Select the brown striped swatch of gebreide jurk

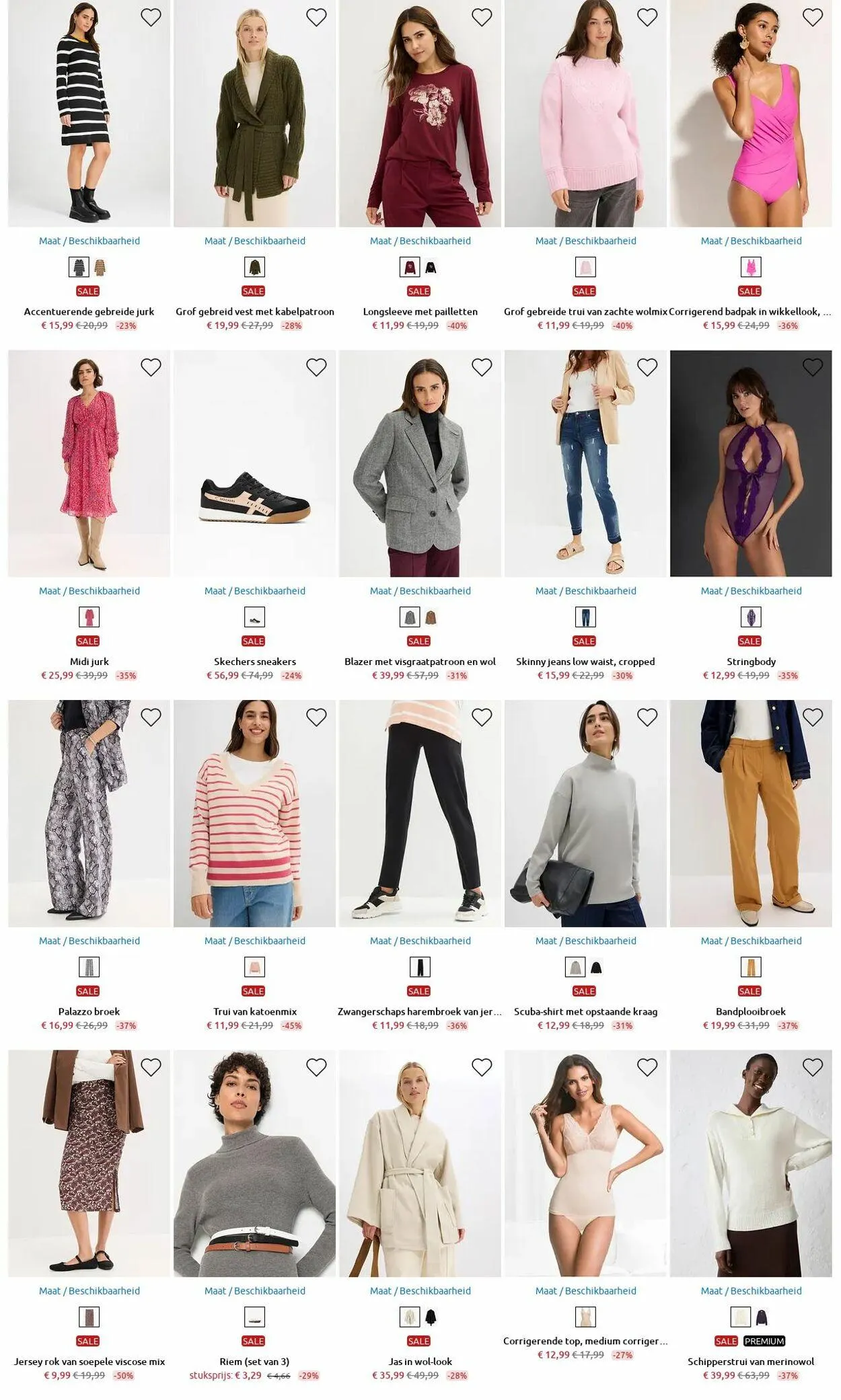click(100, 268)
